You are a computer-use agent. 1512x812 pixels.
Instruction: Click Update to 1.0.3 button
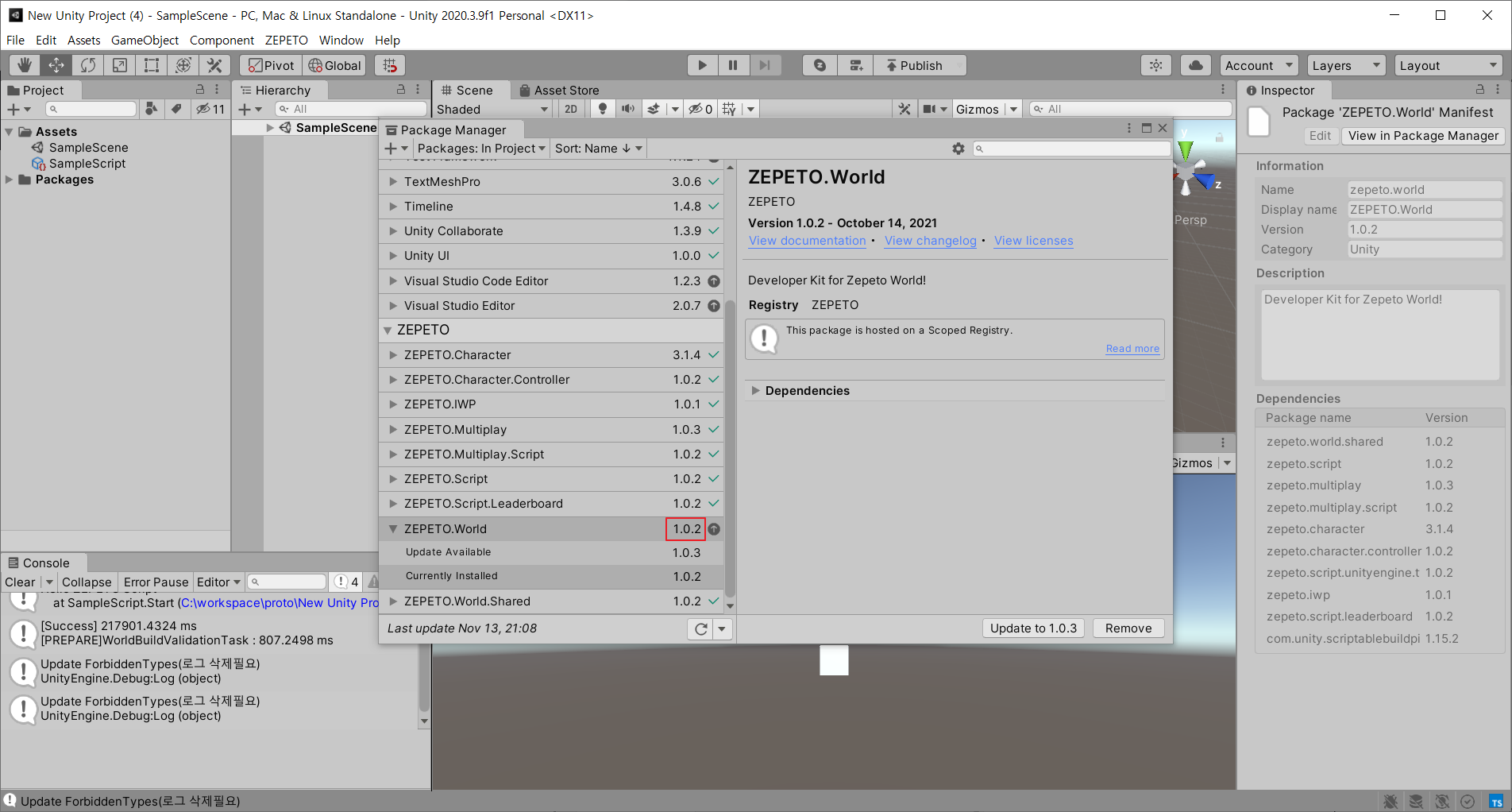(x=1033, y=628)
